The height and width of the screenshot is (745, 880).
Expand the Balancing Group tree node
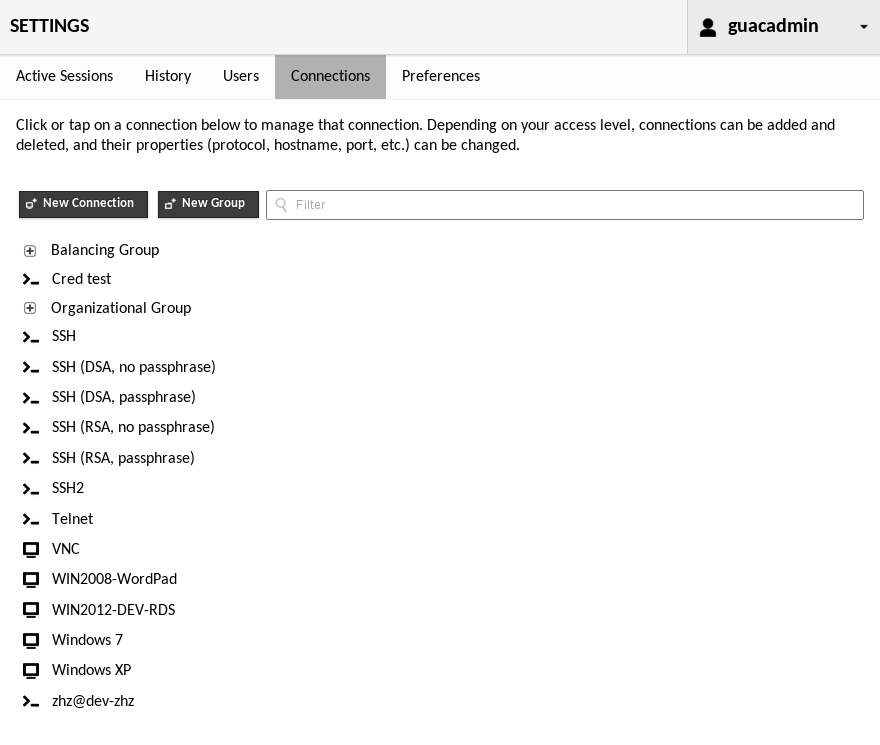30,251
